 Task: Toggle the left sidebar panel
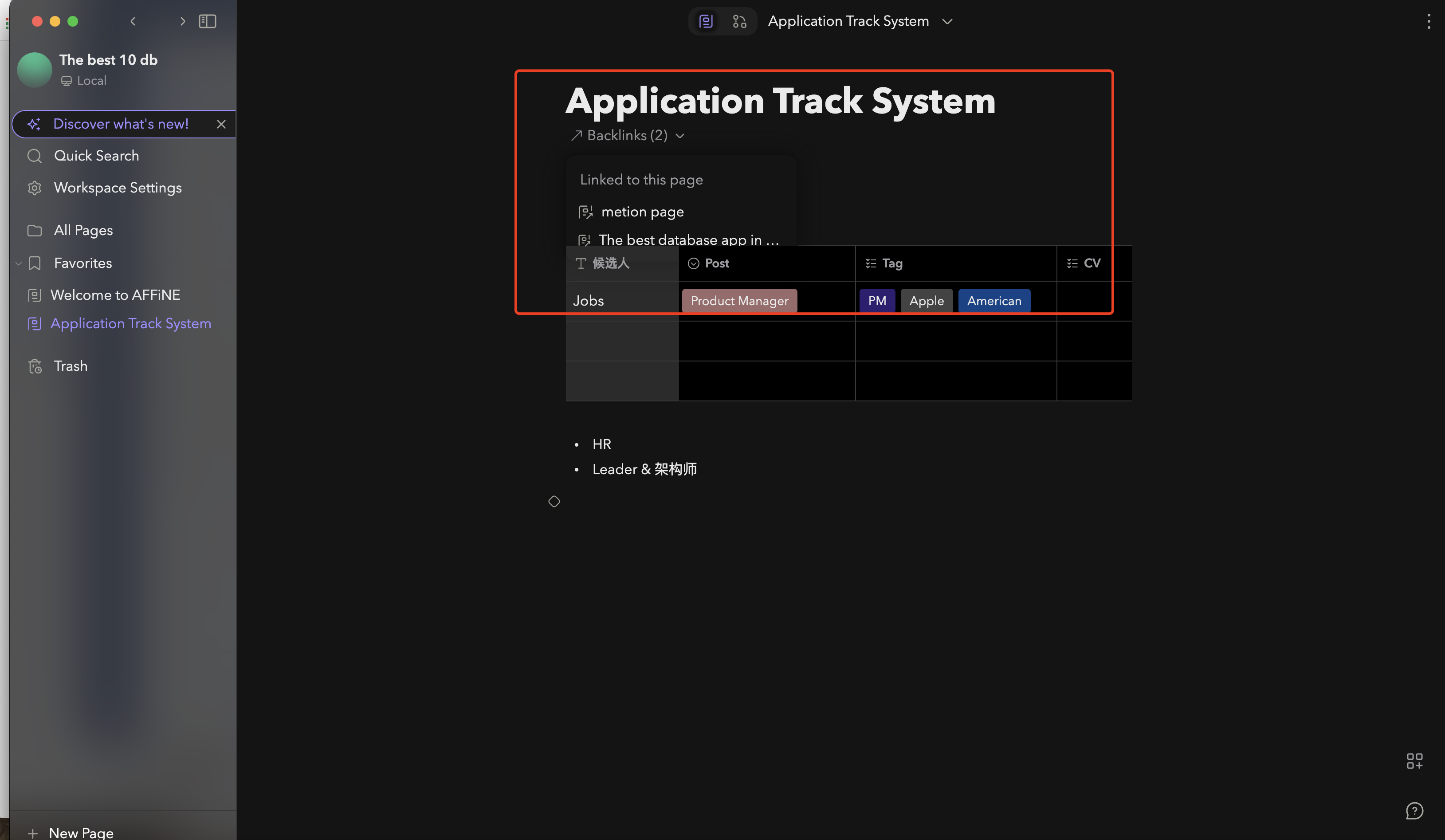coord(208,21)
